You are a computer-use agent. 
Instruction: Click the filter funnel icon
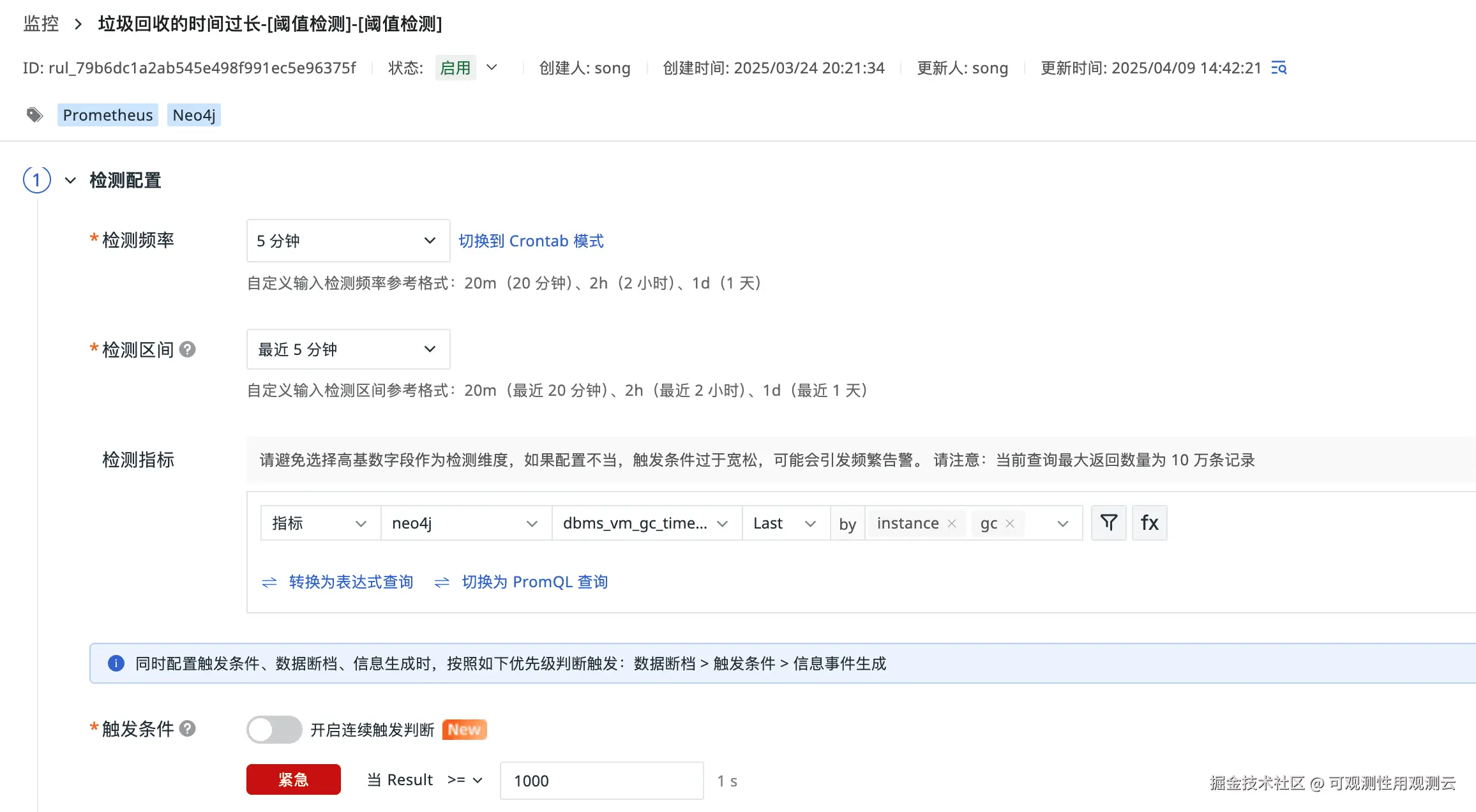(1108, 523)
